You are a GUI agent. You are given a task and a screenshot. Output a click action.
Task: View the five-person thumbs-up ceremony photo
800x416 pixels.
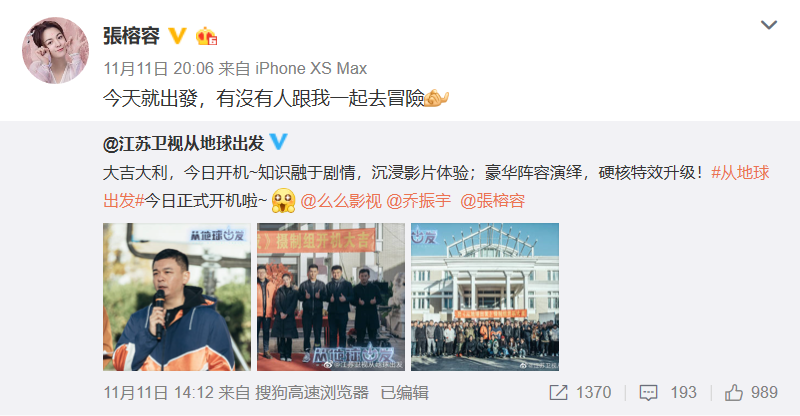[x=331, y=297]
